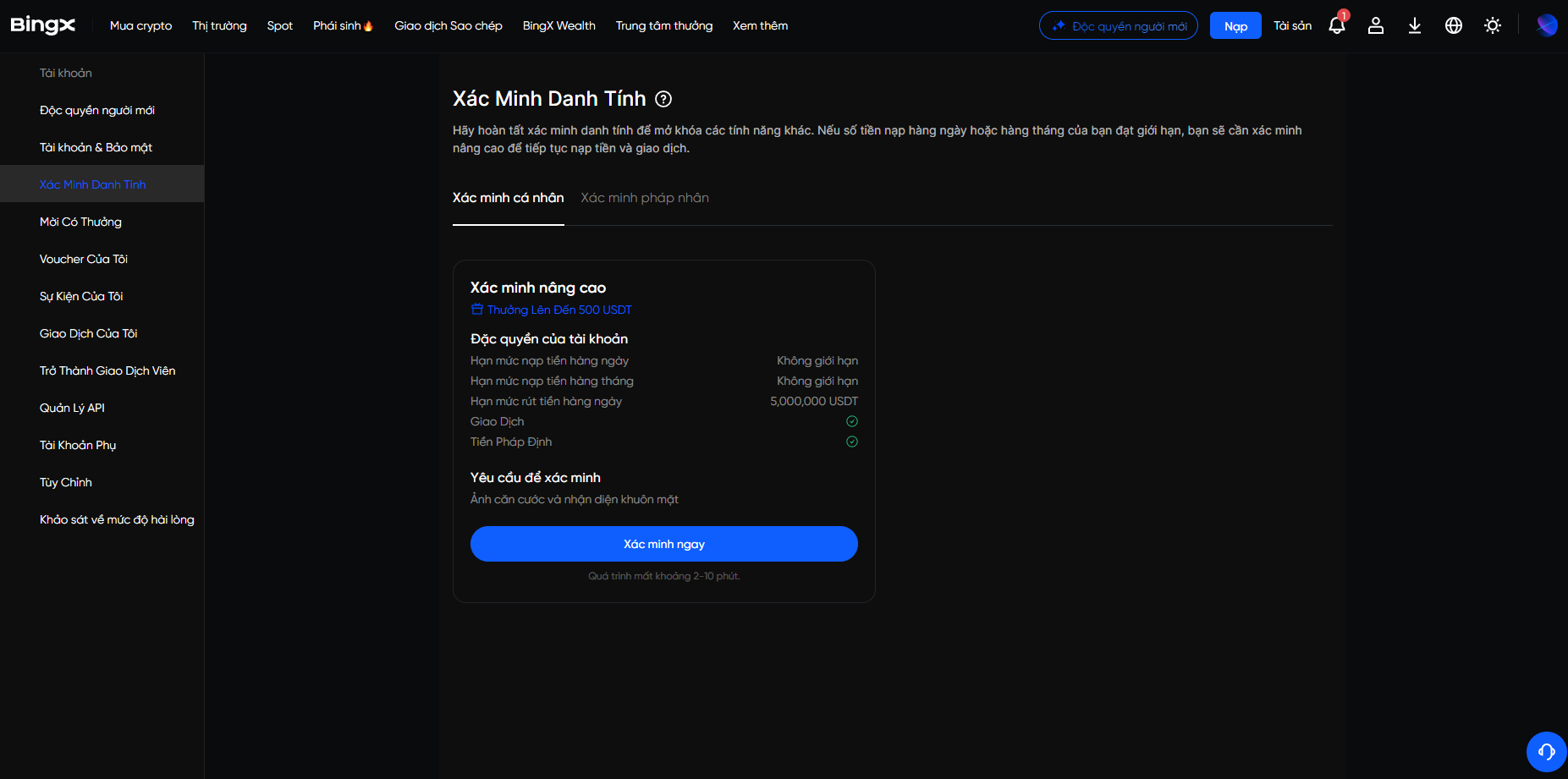This screenshot has height=779, width=1568.
Task: Click the Đặc quyền của tài khoản heading
Action: (x=549, y=338)
